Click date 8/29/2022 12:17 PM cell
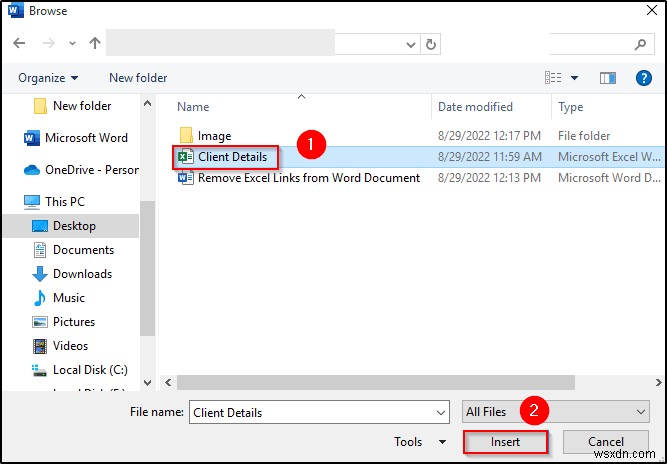This screenshot has width=667, height=464. tap(489, 136)
